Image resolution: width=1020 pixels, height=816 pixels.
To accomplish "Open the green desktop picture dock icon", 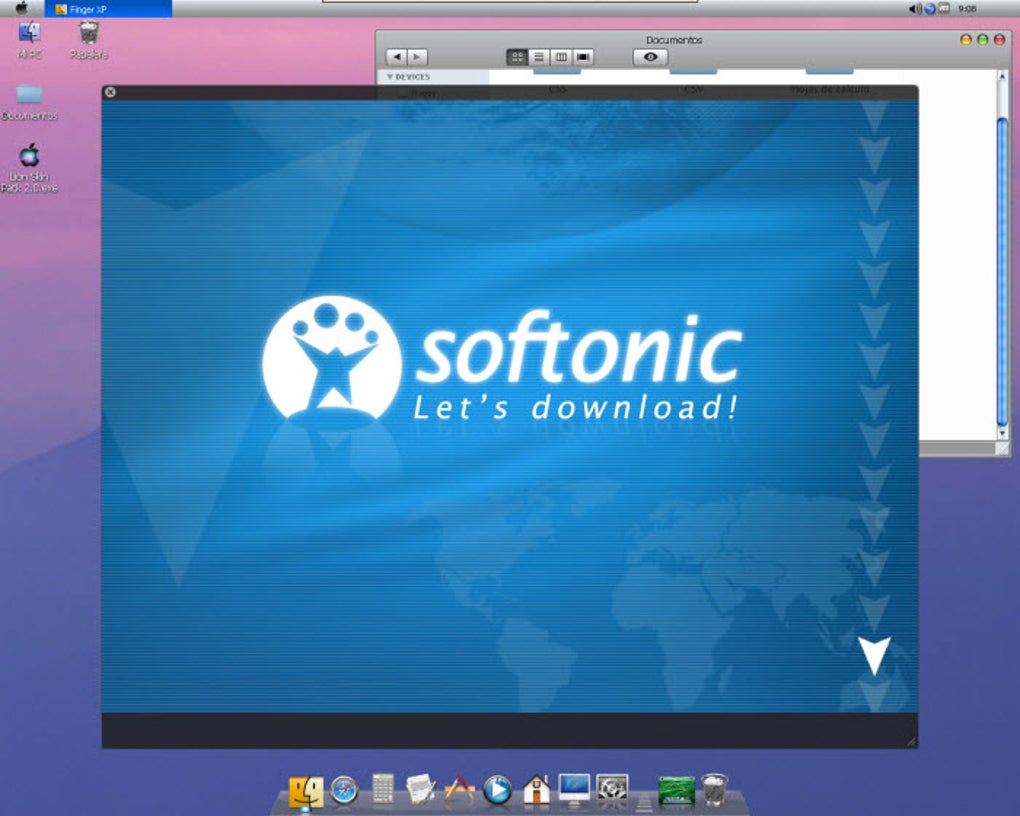I will [677, 791].
